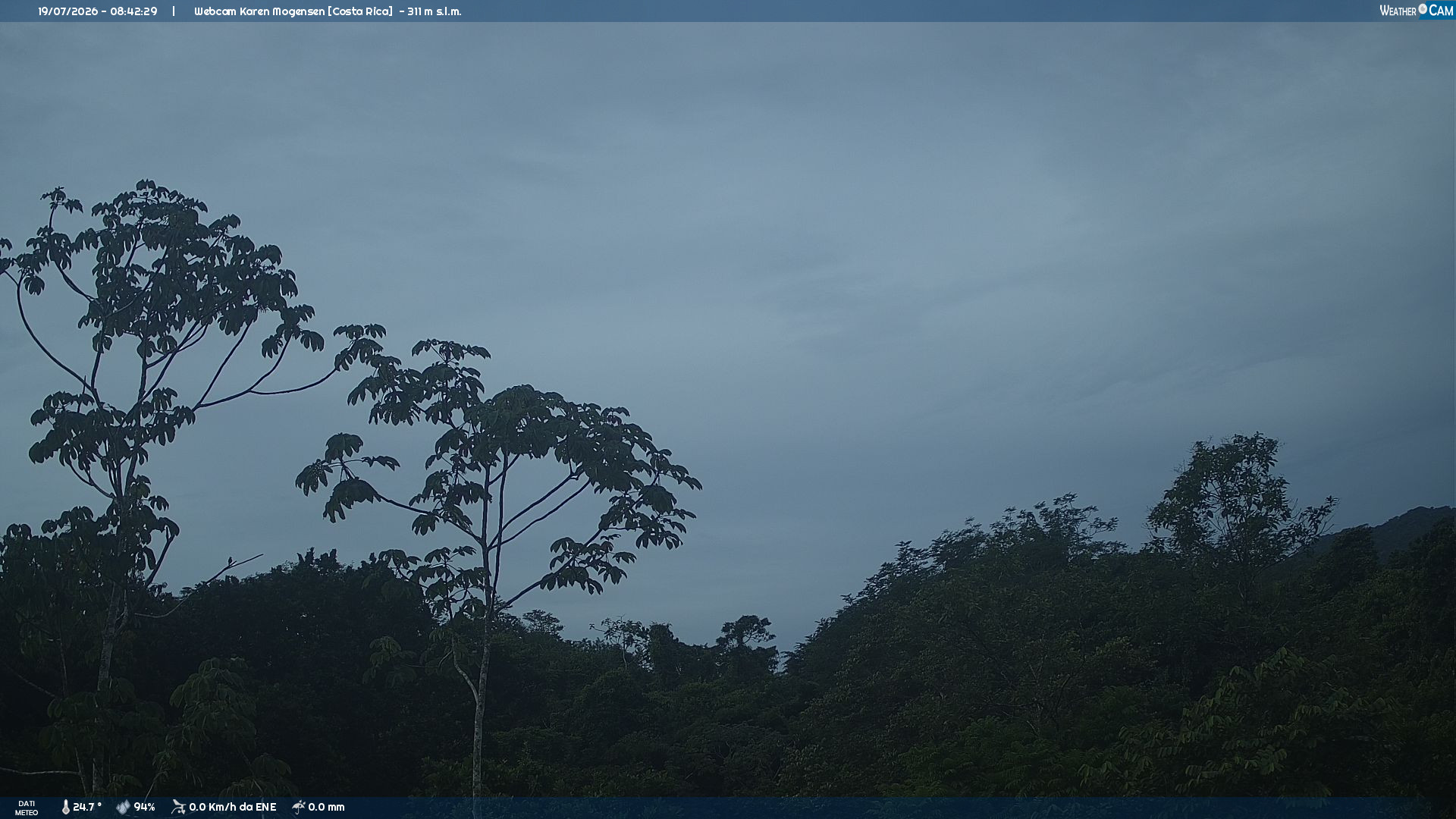Click the Webcam Karen Mogensen [Costa Rica] title
Screen dimensions: 1456x819
(x=293, y=11)
